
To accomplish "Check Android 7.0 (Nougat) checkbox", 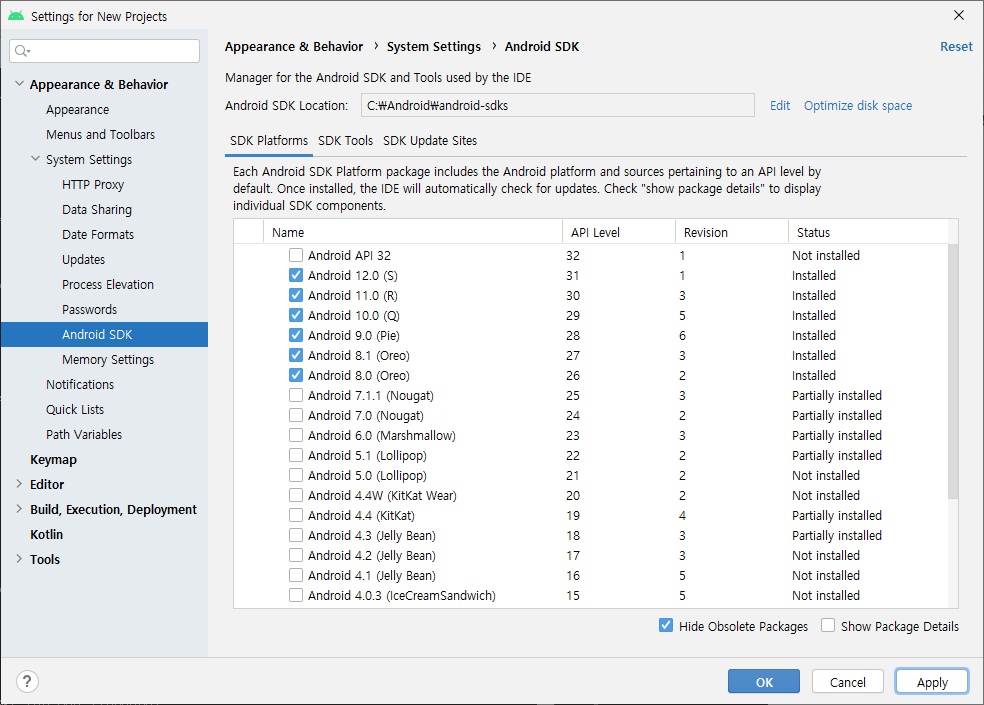I will click(296, 416).
